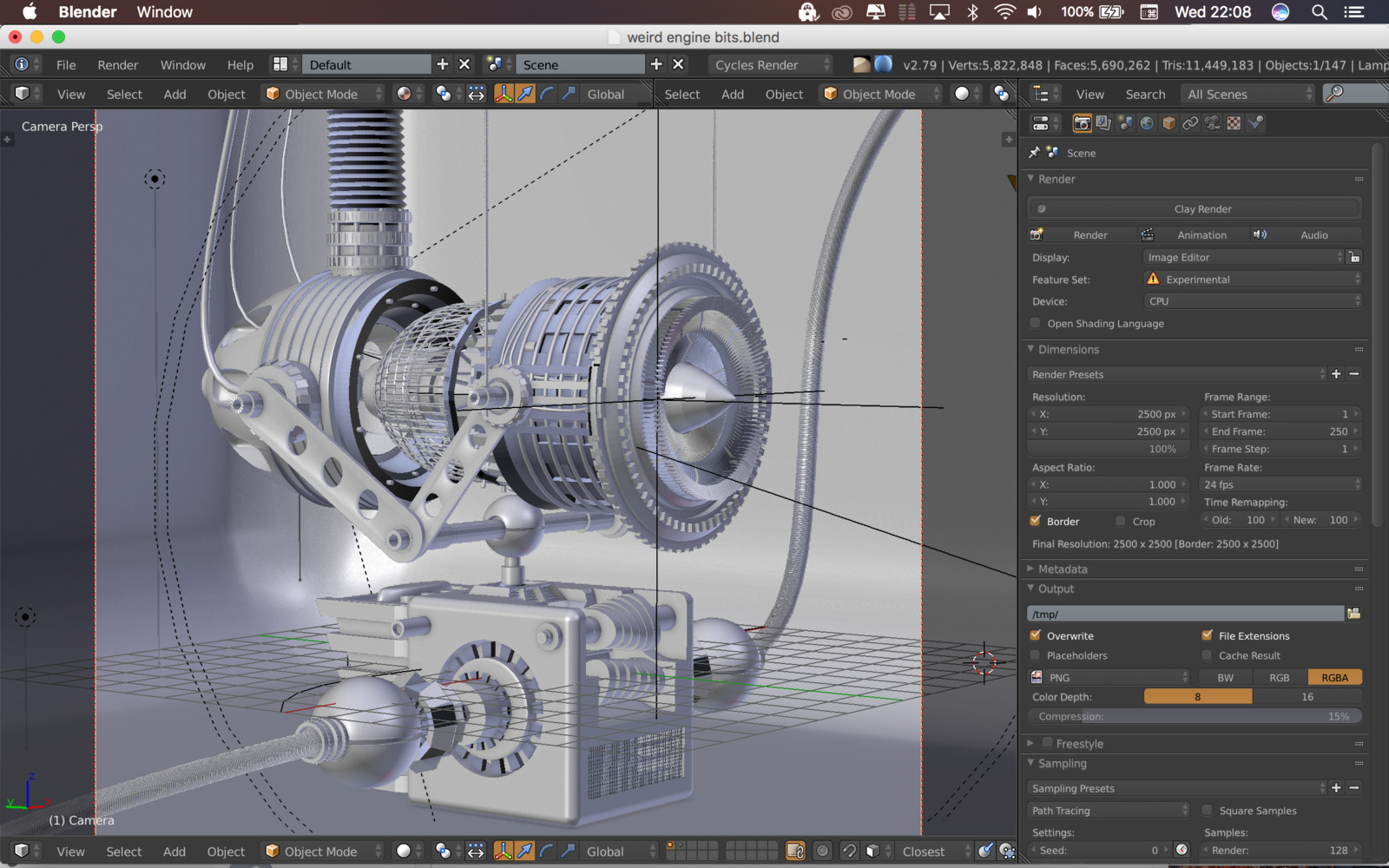Open the Object properties tab cube icon
Screen dimensions: 1389x868
1168,123
